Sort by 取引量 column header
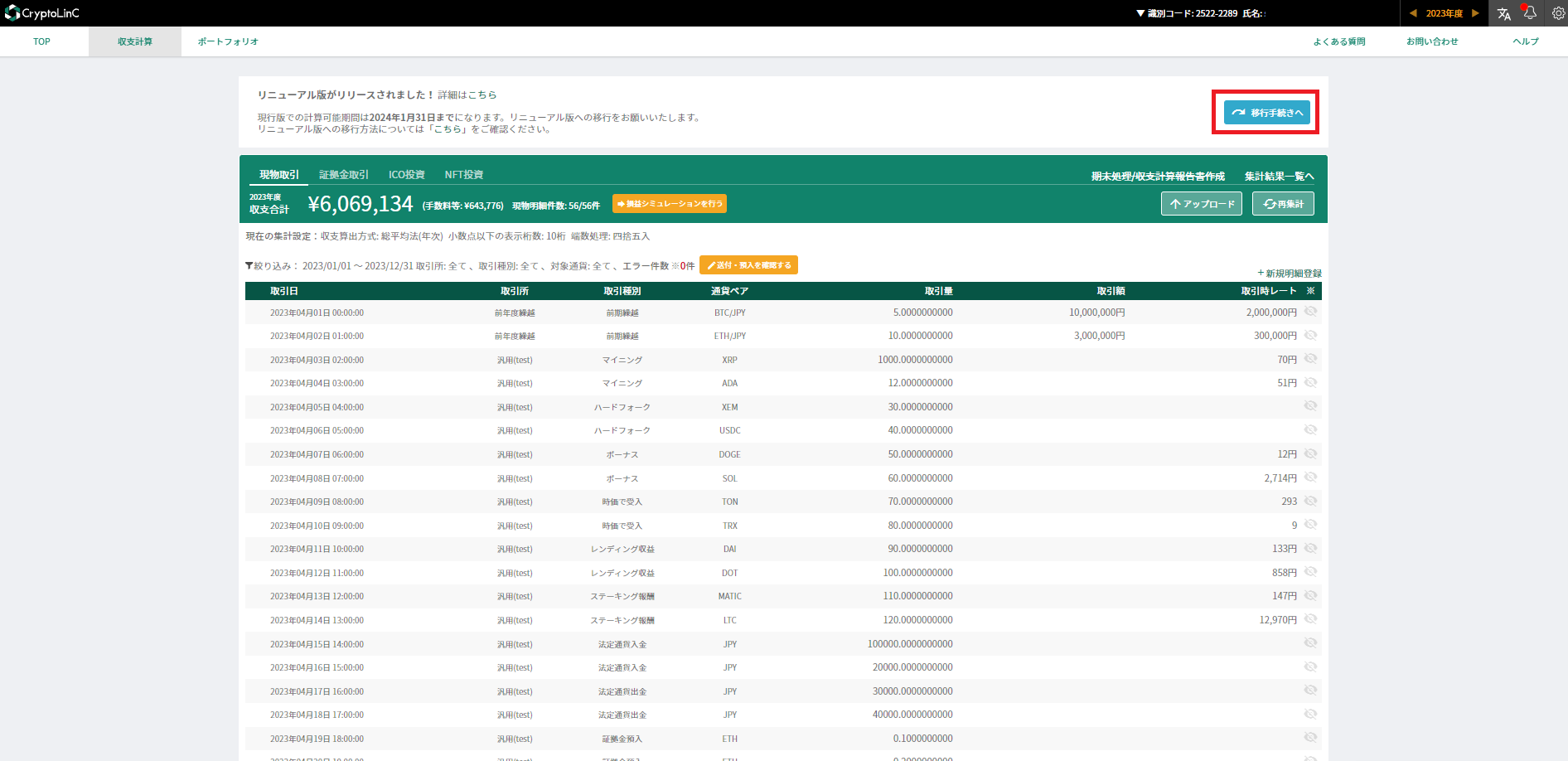1568x761 pixels. coord(939,291)
